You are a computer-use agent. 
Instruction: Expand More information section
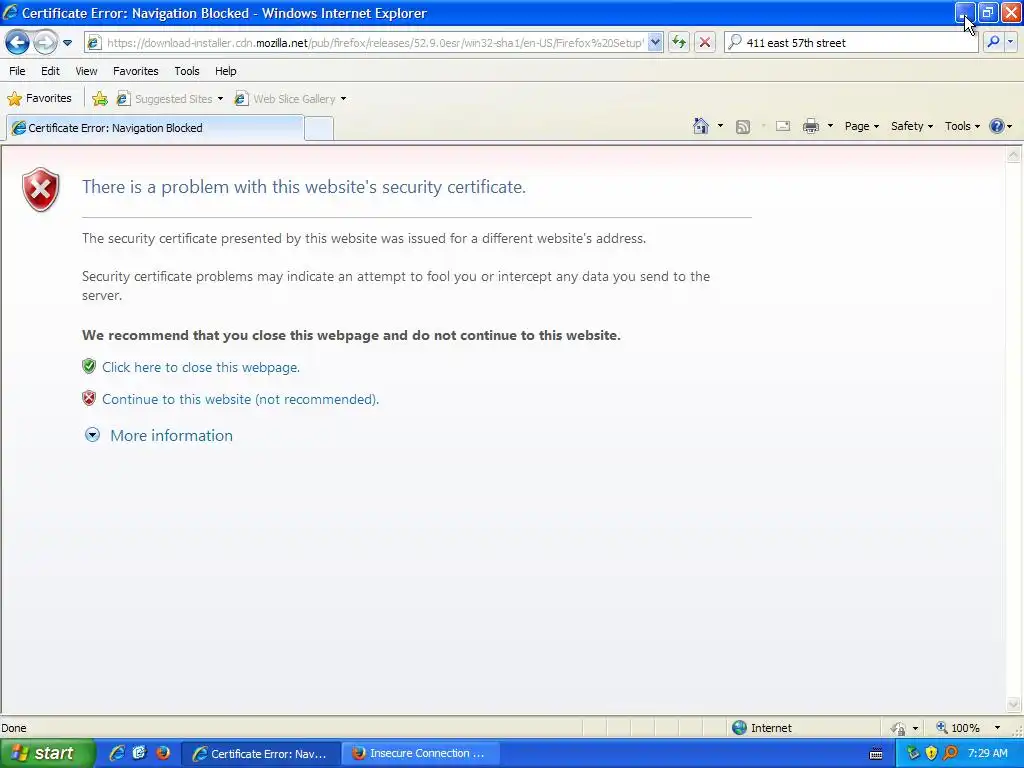pyautogui.click(x=159, y=436)
